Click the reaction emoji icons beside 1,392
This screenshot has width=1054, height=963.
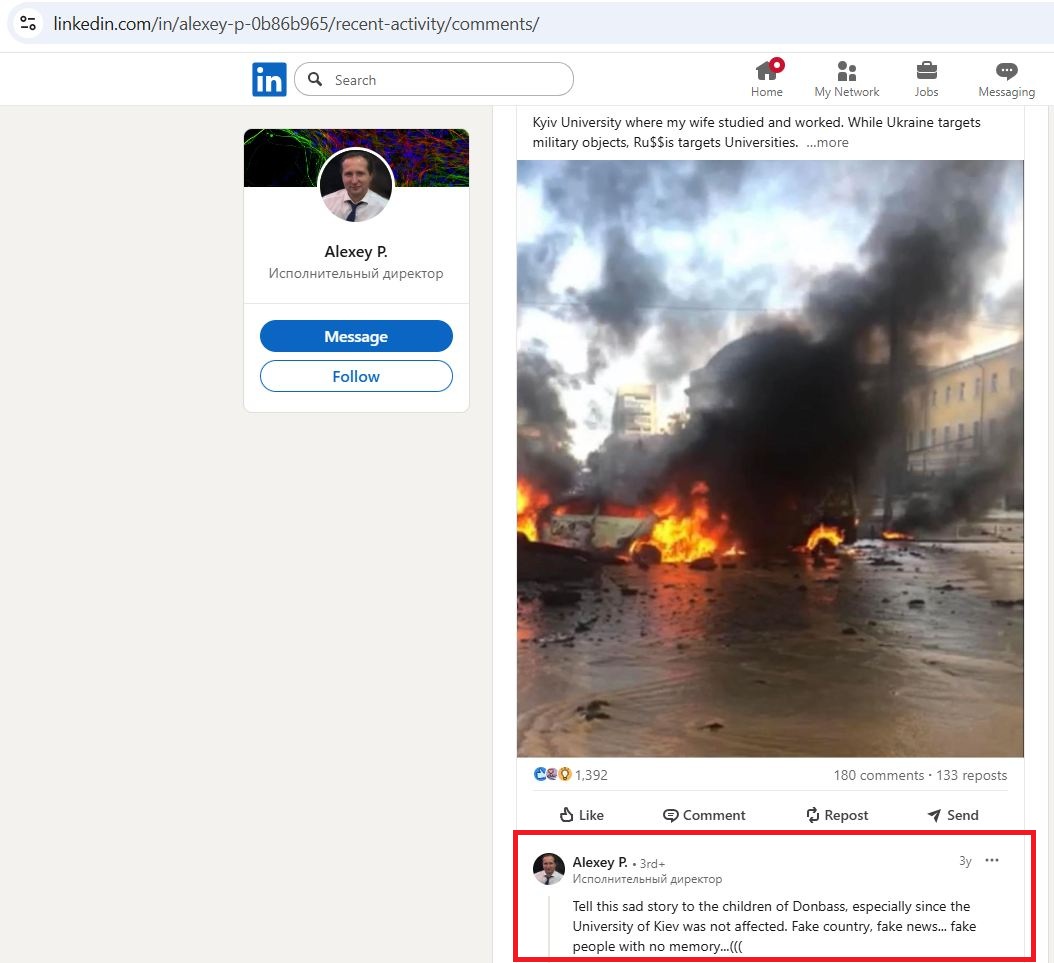(552, 775)
